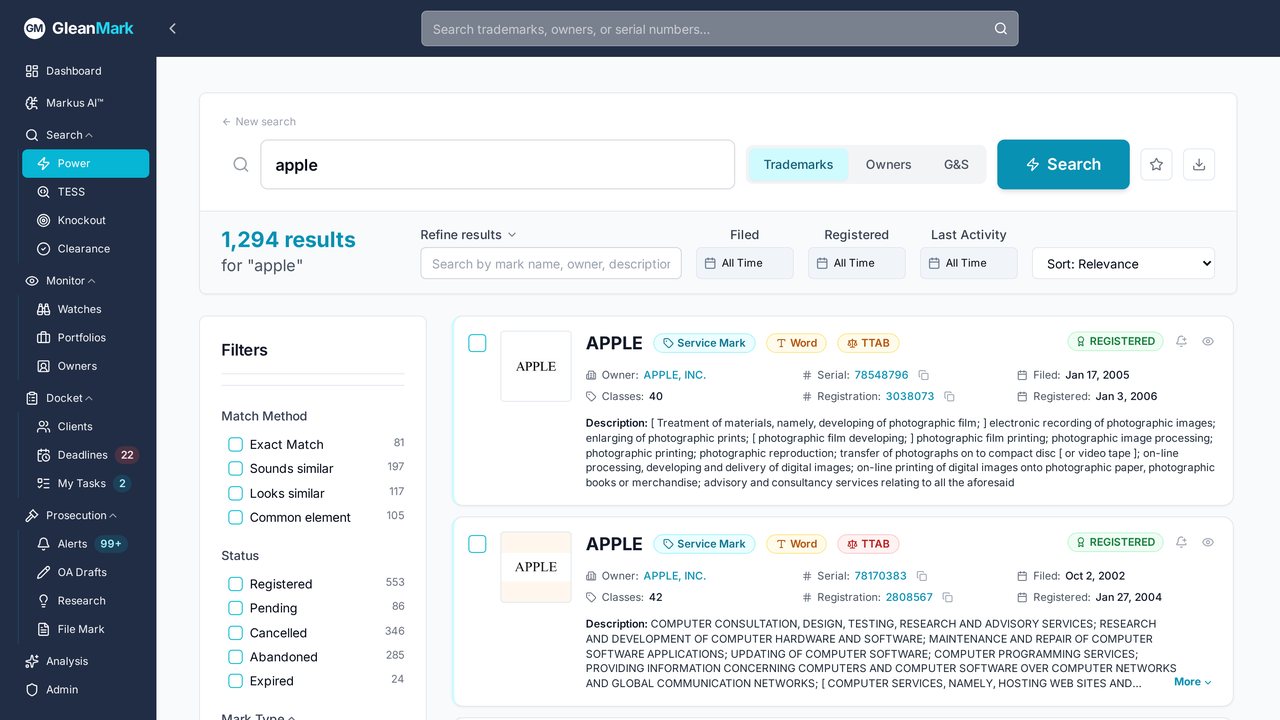
Task: Switch to the Owners tab
Action: coord(888,164)
